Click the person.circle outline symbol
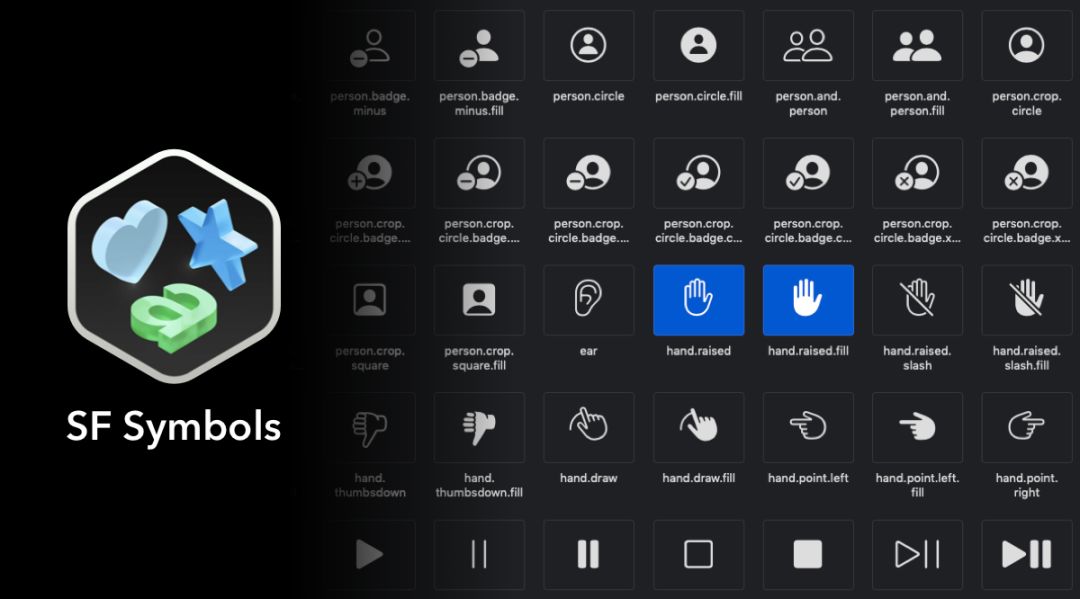This screenshot has height=599, width=1080. [588, 45]
